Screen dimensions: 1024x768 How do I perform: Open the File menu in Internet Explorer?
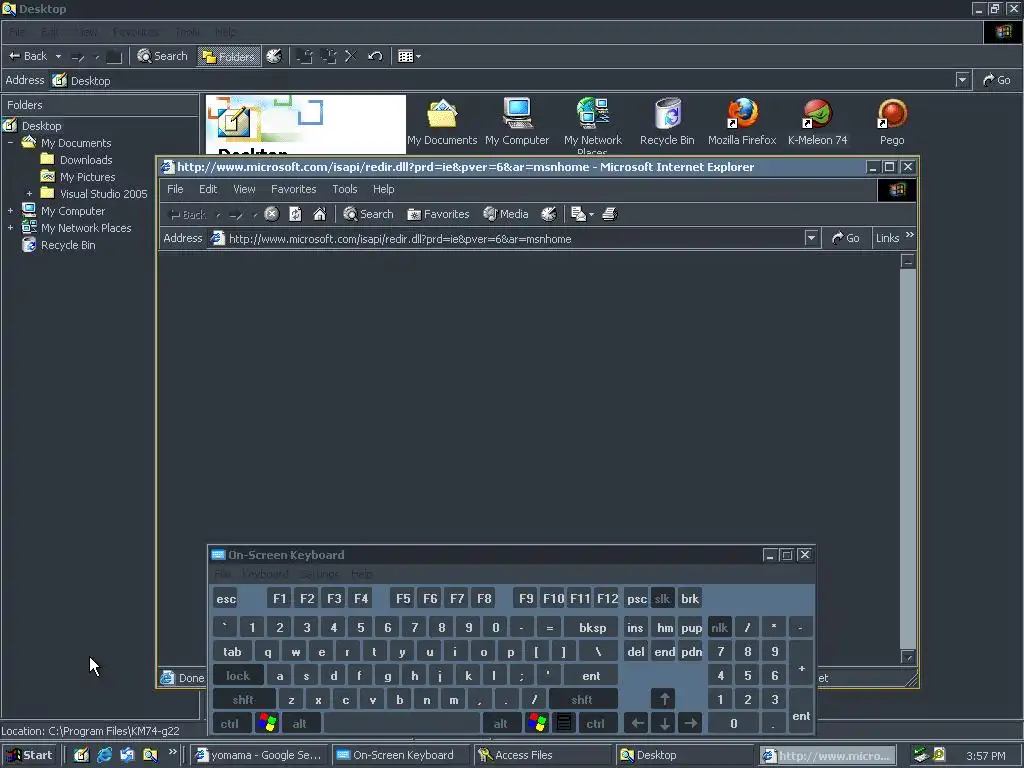(x=175, y=189)
